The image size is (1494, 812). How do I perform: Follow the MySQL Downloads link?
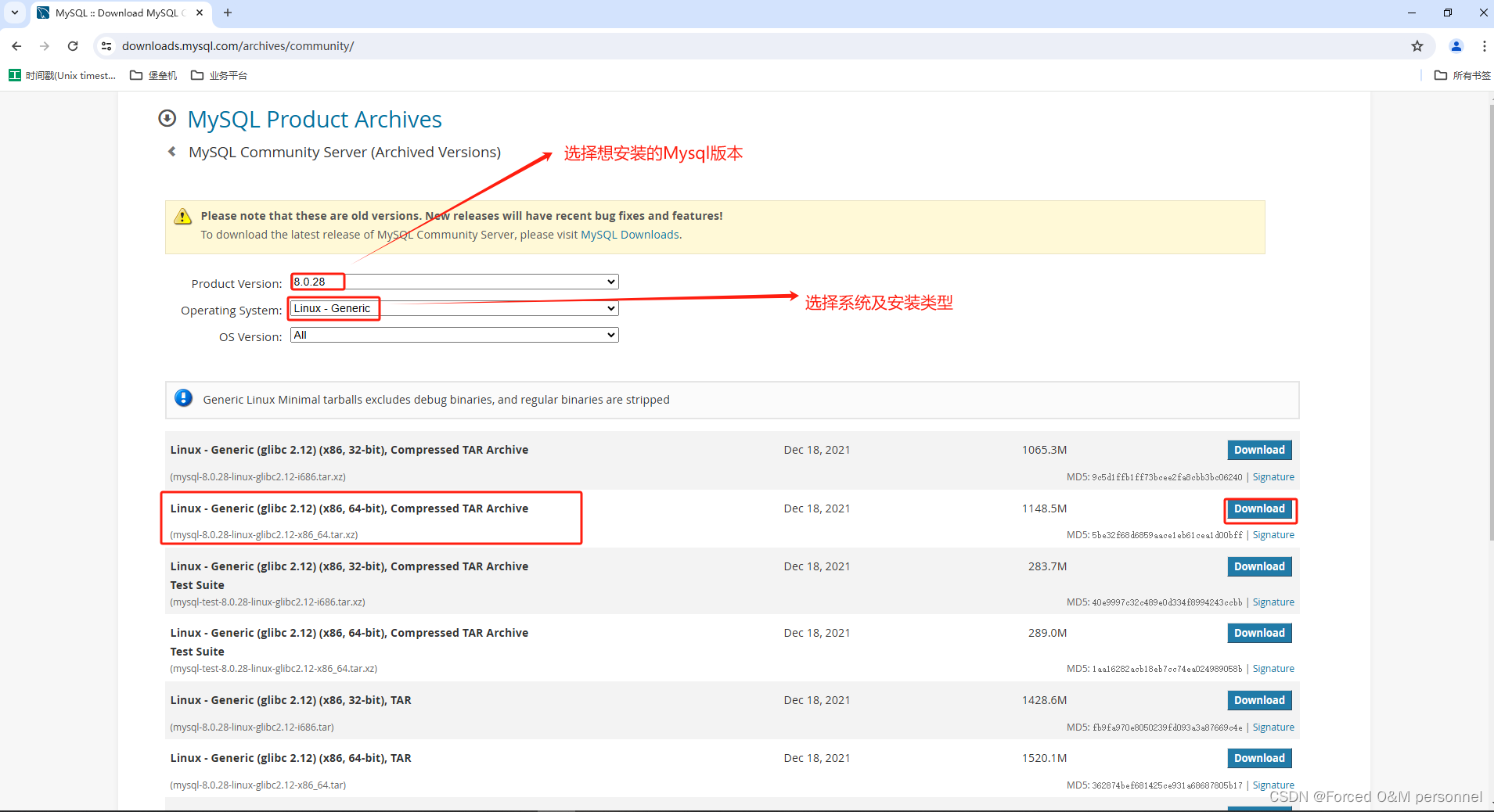[630, 235]
